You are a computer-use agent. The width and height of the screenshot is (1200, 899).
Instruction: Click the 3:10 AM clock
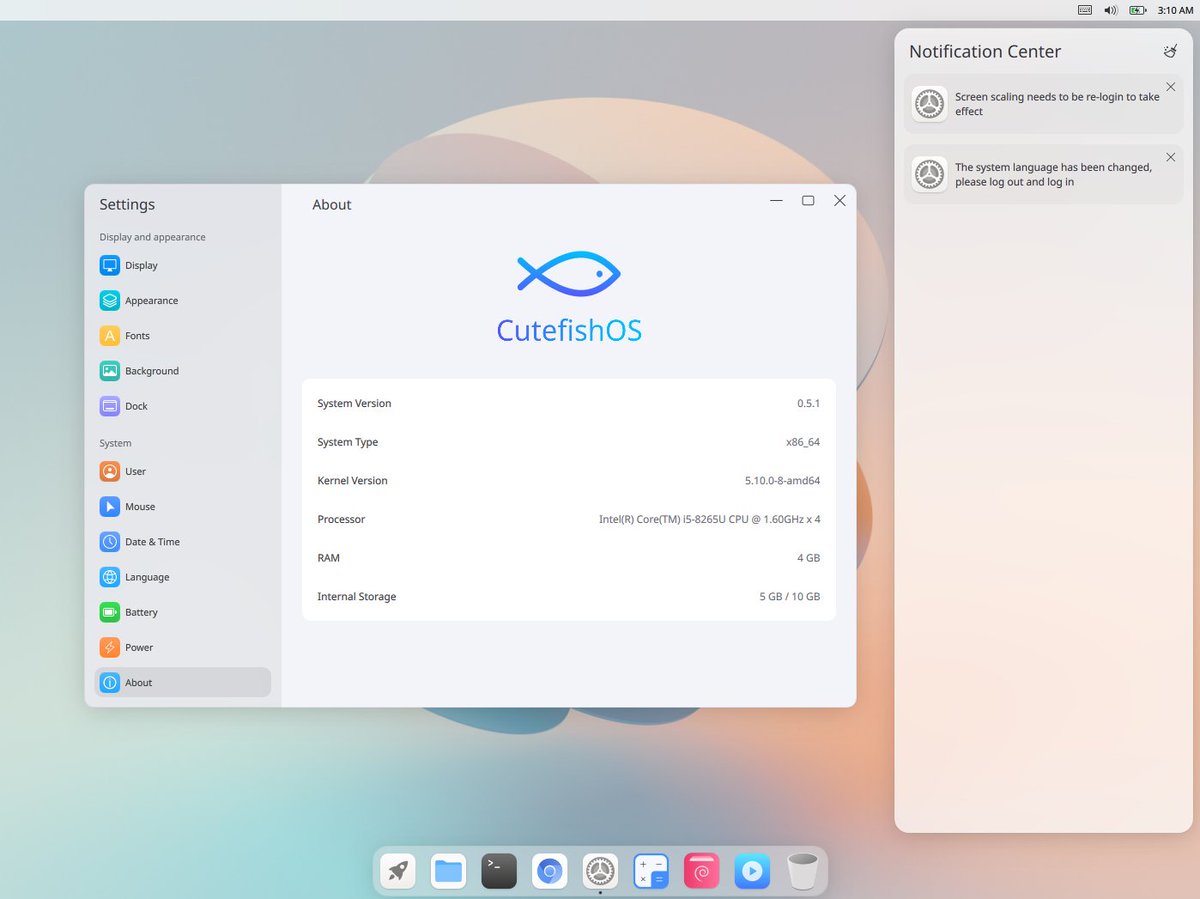pyautogui.click(x=1175, y=10)
